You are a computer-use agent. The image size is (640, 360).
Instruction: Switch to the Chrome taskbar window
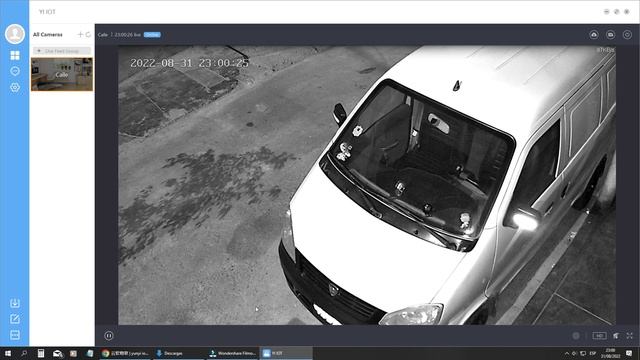[x=125, y=353]
